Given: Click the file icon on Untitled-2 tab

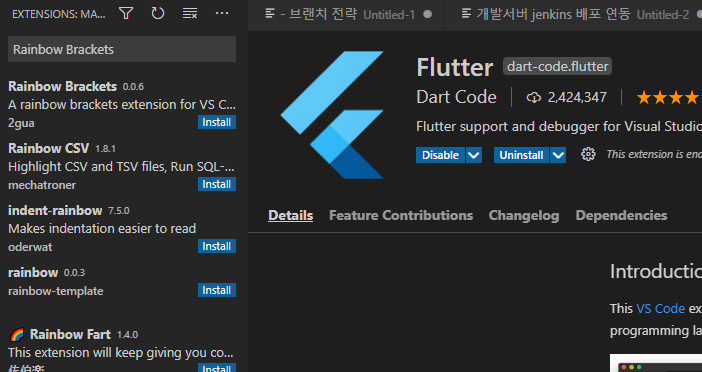Looking at the screenshot, I should [x=466, y=14].
